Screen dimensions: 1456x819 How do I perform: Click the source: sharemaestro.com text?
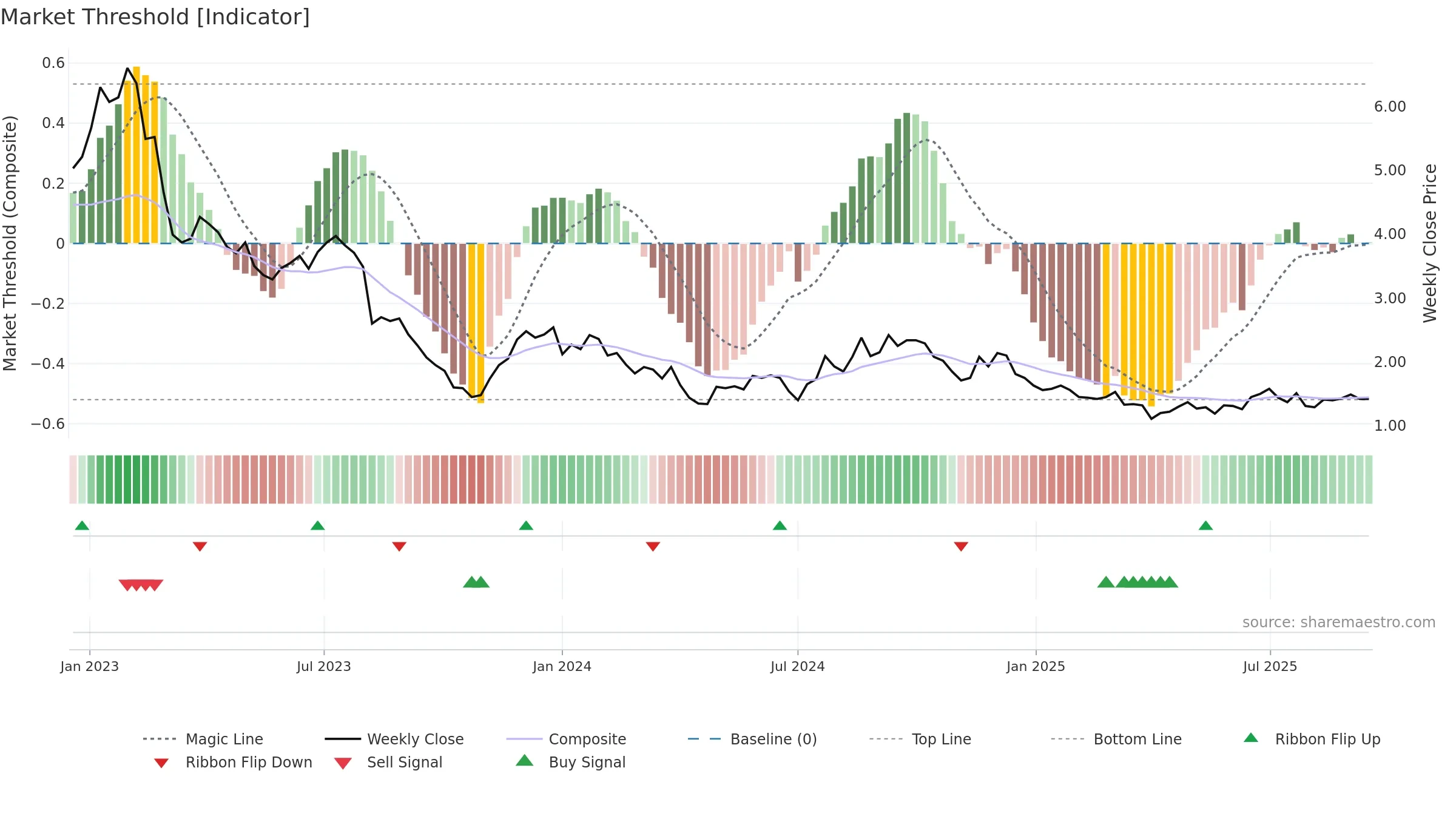point(1339,622)
